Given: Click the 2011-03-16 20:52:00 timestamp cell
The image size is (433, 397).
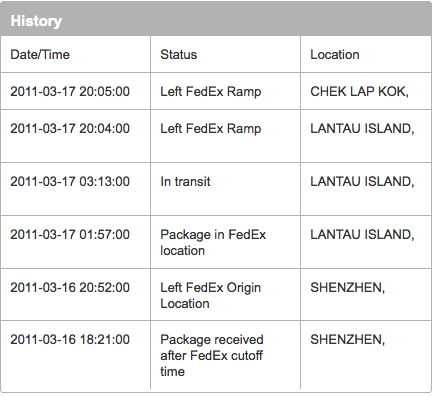Looking at the screenshot, I should point(75,295).
